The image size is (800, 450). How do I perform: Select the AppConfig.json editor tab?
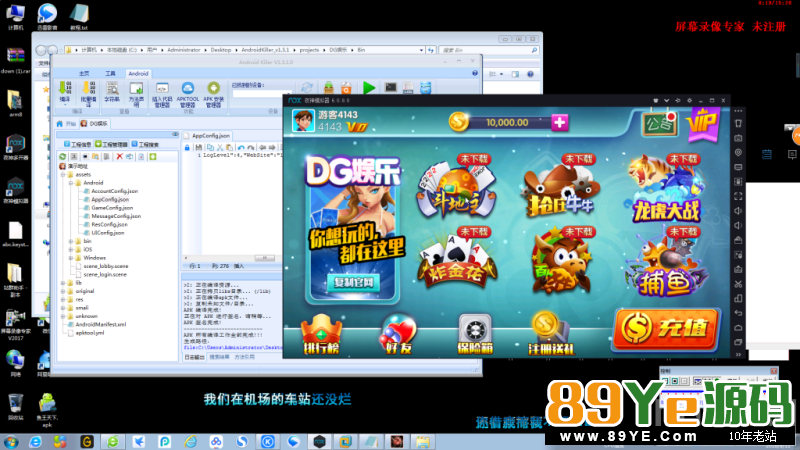coord(207,136)
